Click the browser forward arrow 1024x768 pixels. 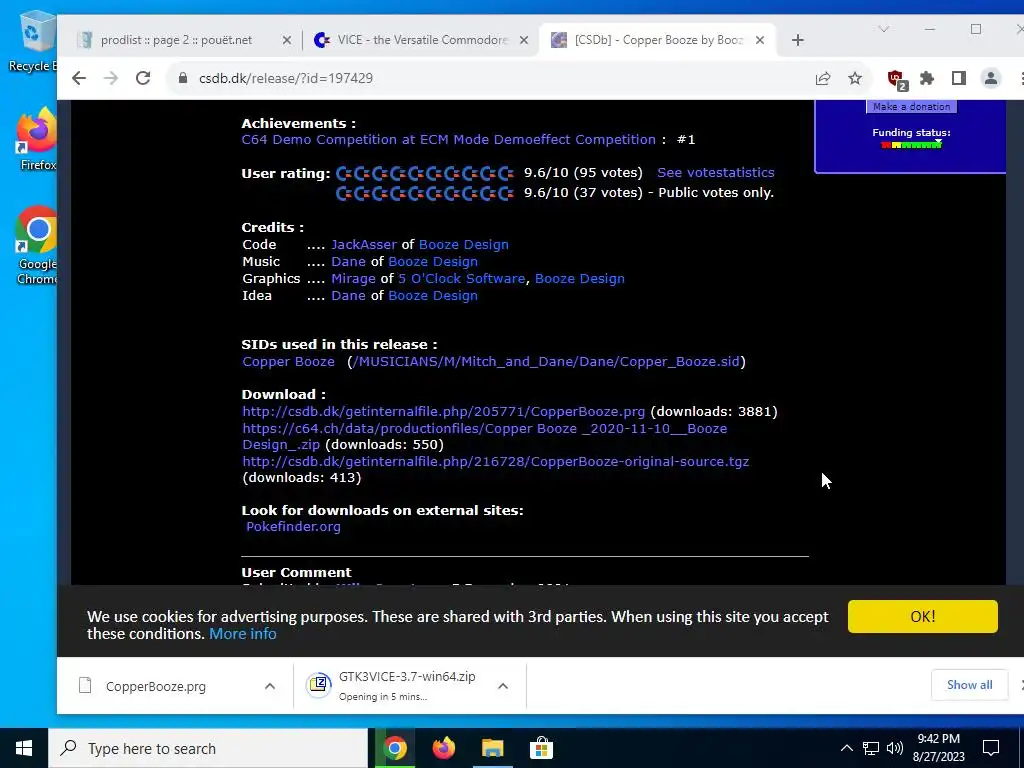[111, 78]
